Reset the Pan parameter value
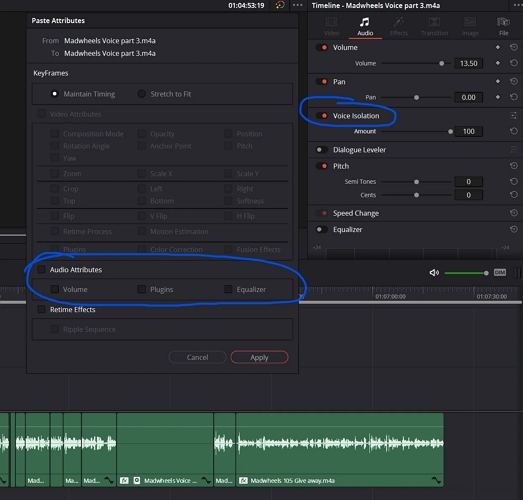 point(514,97)
